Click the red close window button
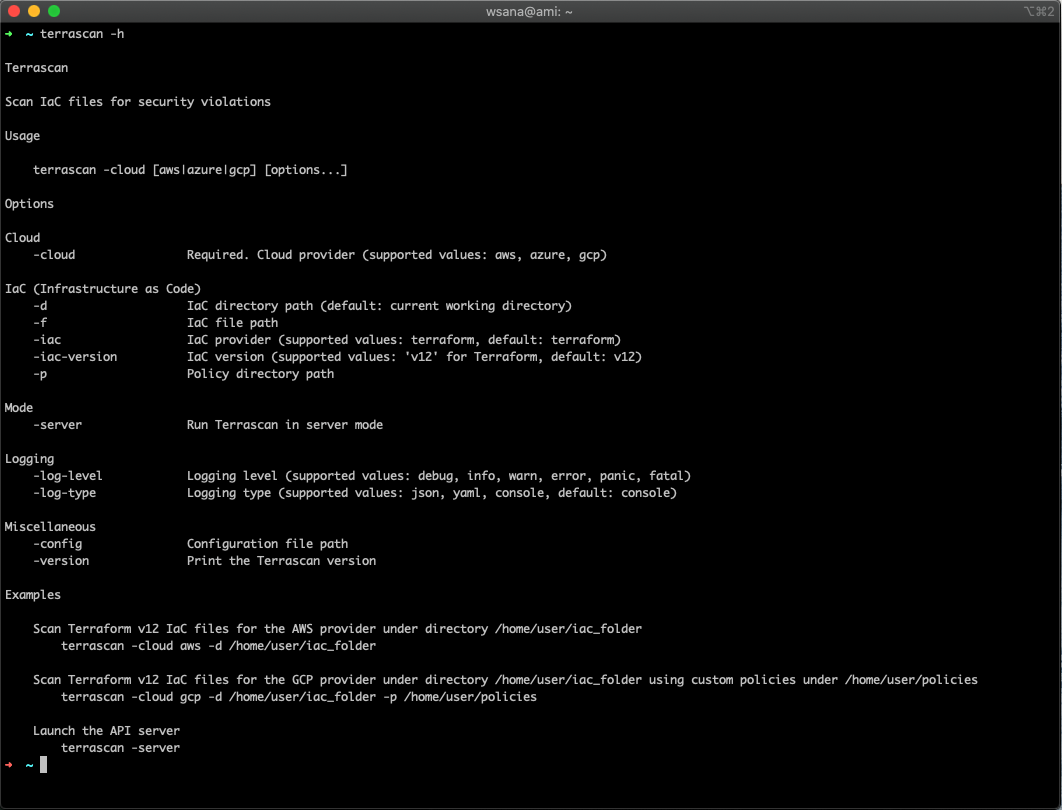 point(14,11)
